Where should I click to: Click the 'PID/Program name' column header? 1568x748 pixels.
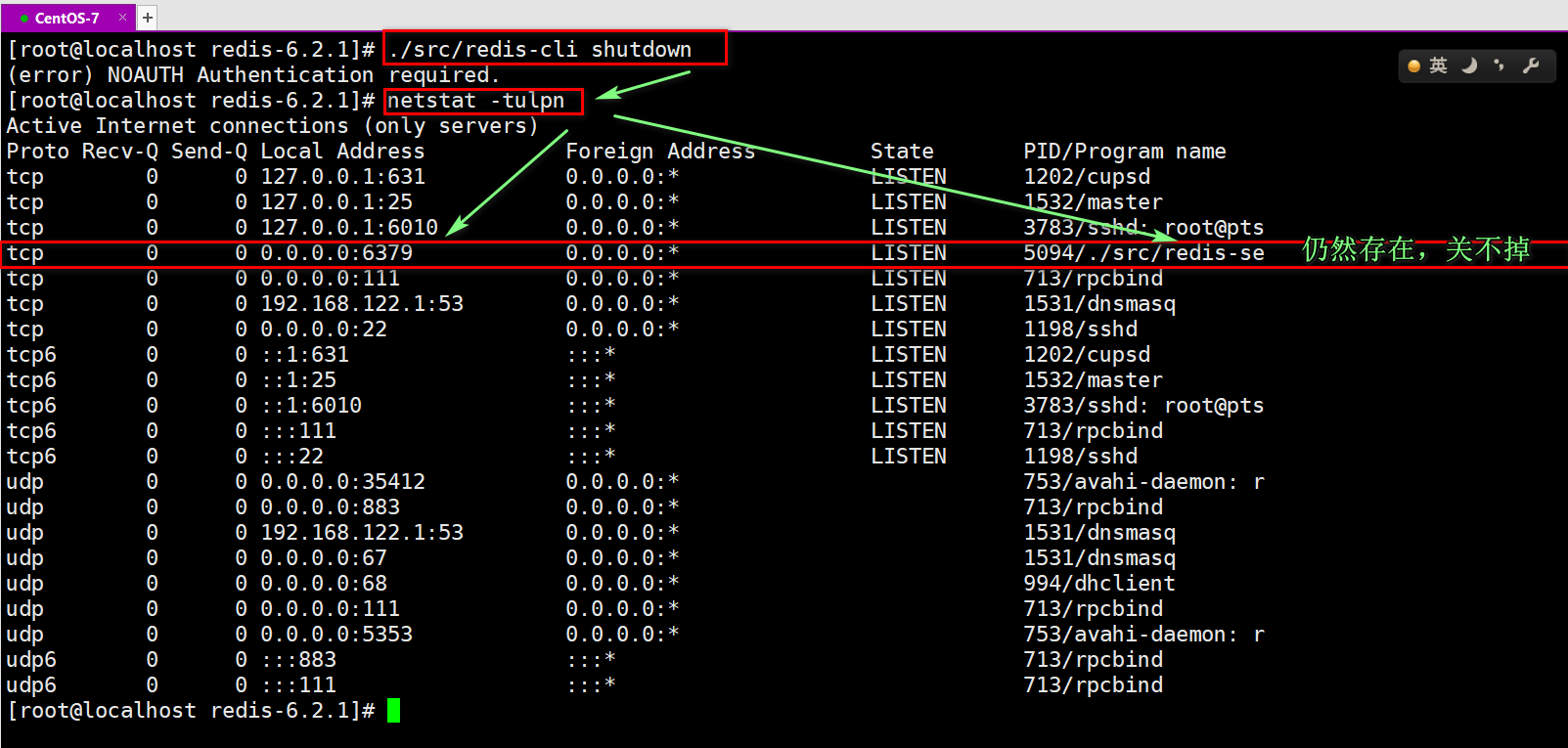coord(1125,151)
